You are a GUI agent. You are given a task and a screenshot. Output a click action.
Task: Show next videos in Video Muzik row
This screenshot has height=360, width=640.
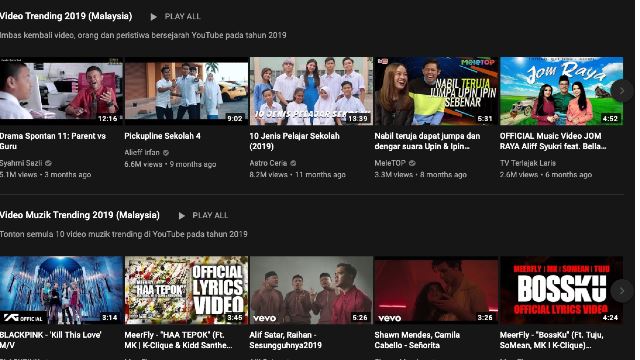pyautogui.click(x=622, y=291)
